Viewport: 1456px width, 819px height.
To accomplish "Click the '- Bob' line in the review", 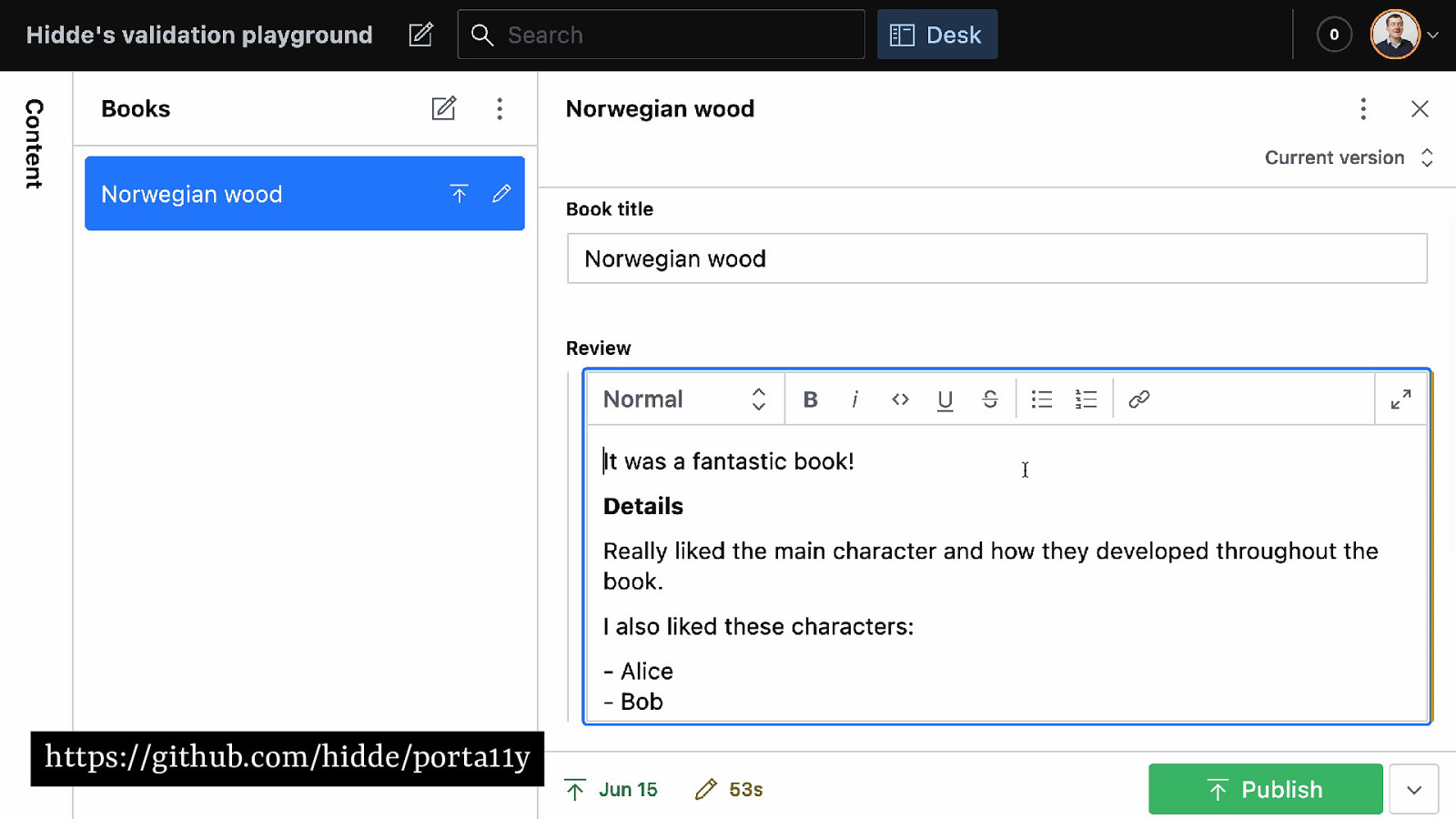I will tap(633, 702).
